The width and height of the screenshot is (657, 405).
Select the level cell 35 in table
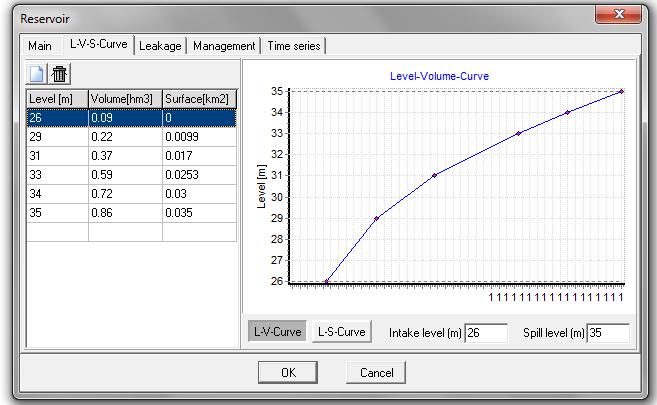point(57,213)
